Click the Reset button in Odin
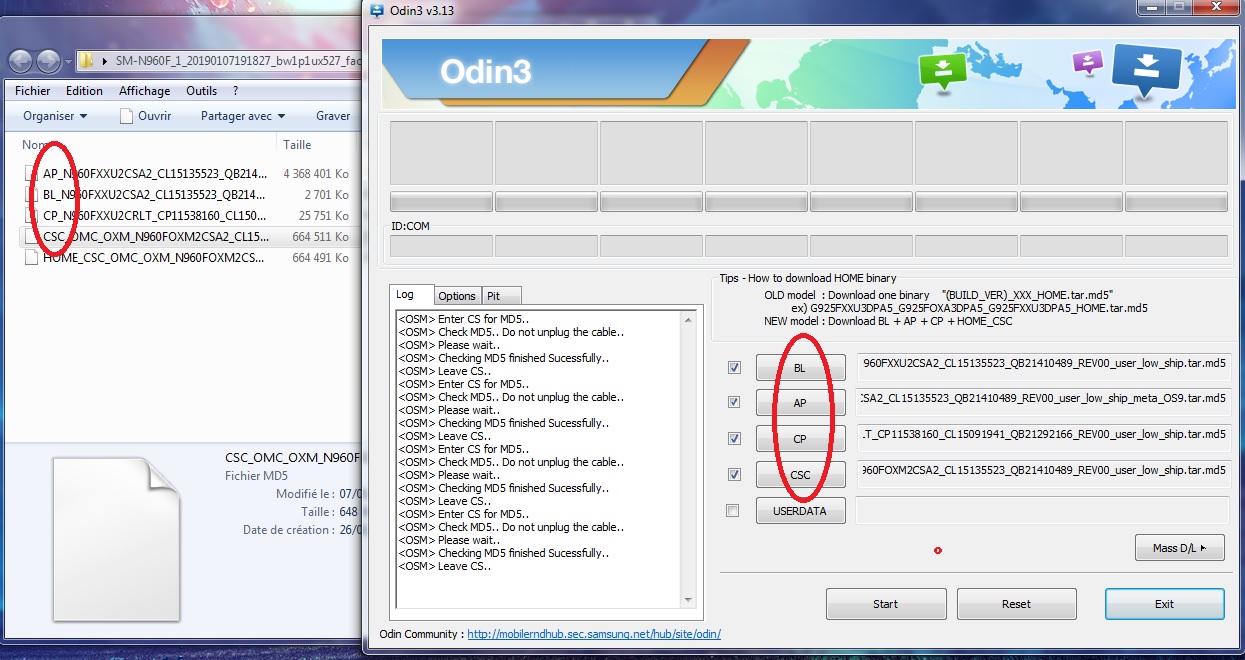The height and width of the screenshot is (660, 1245). pos(1016,604)
